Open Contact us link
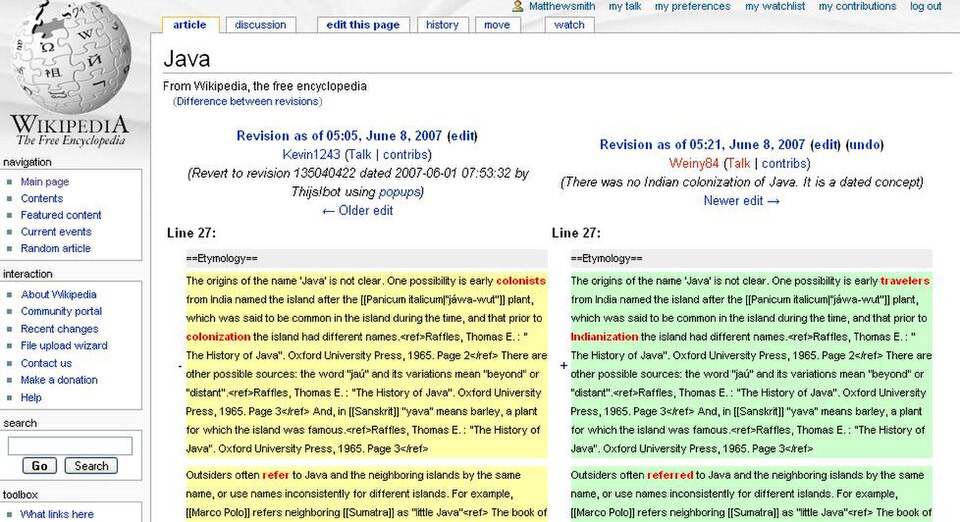This screenshot has height=522, width=960. (x=47, y=363)
